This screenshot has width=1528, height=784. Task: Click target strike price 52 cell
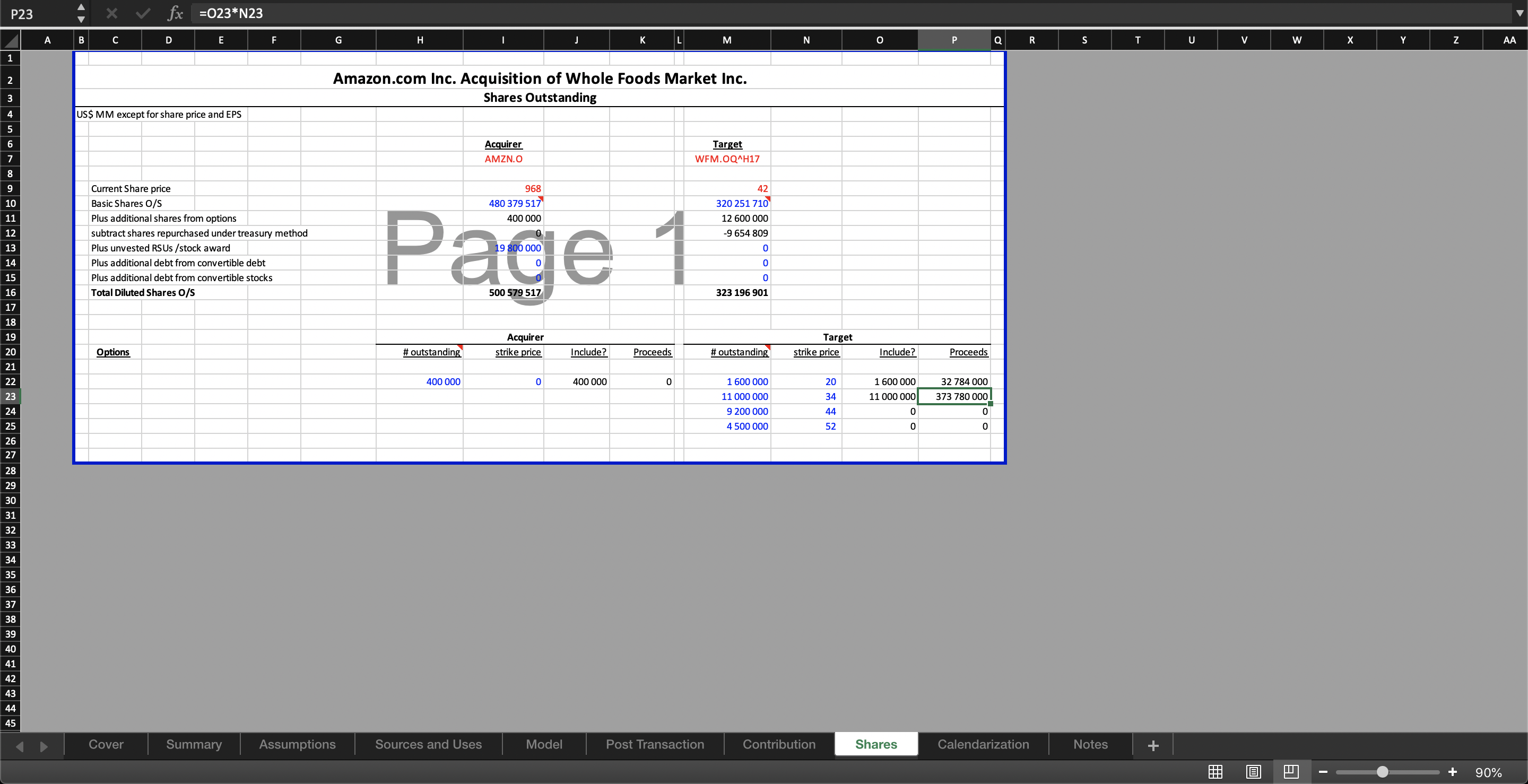[805, 426]
